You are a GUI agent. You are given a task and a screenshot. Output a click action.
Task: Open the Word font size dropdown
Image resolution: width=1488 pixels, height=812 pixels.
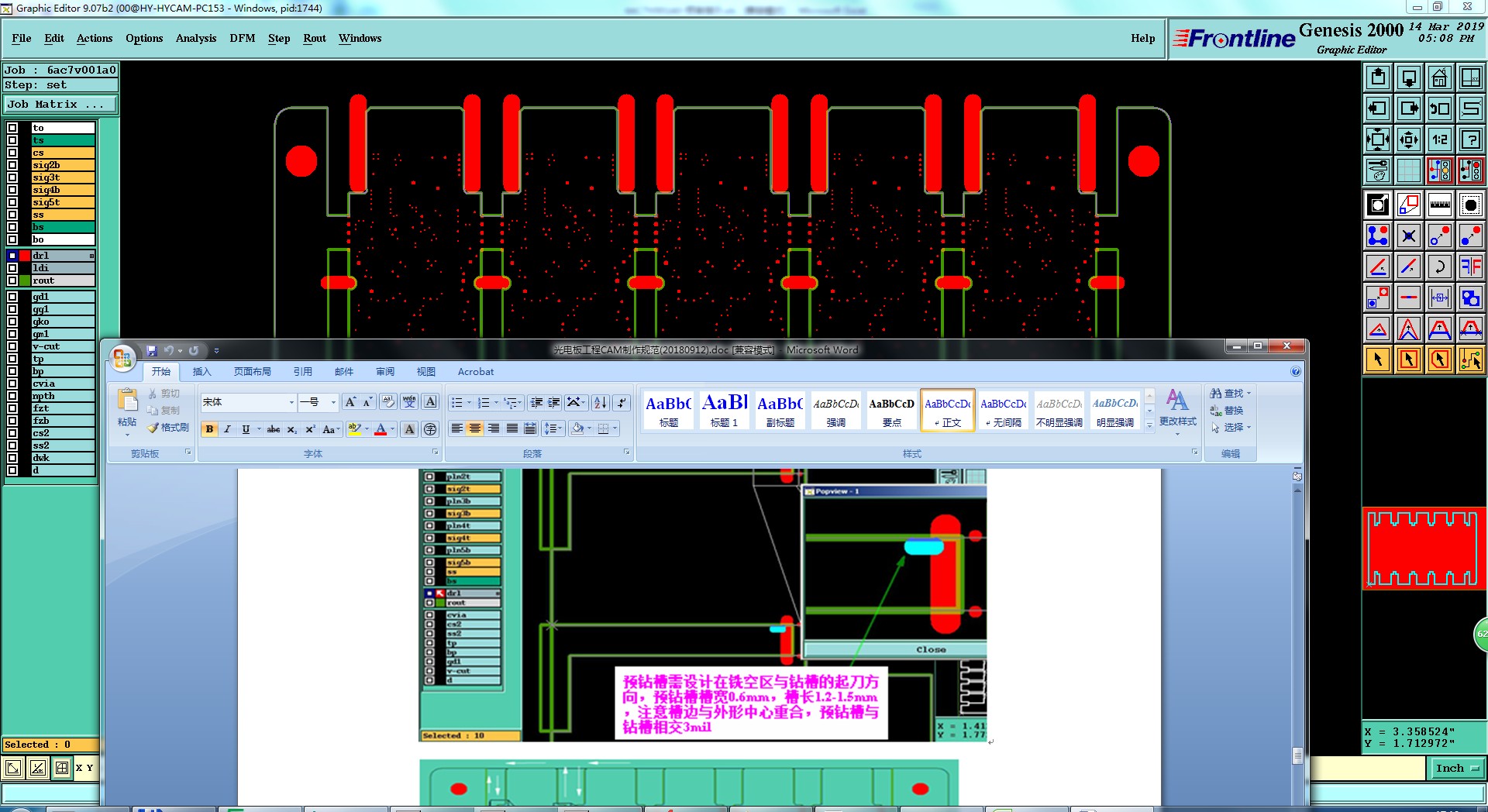(x=333, y=402)
